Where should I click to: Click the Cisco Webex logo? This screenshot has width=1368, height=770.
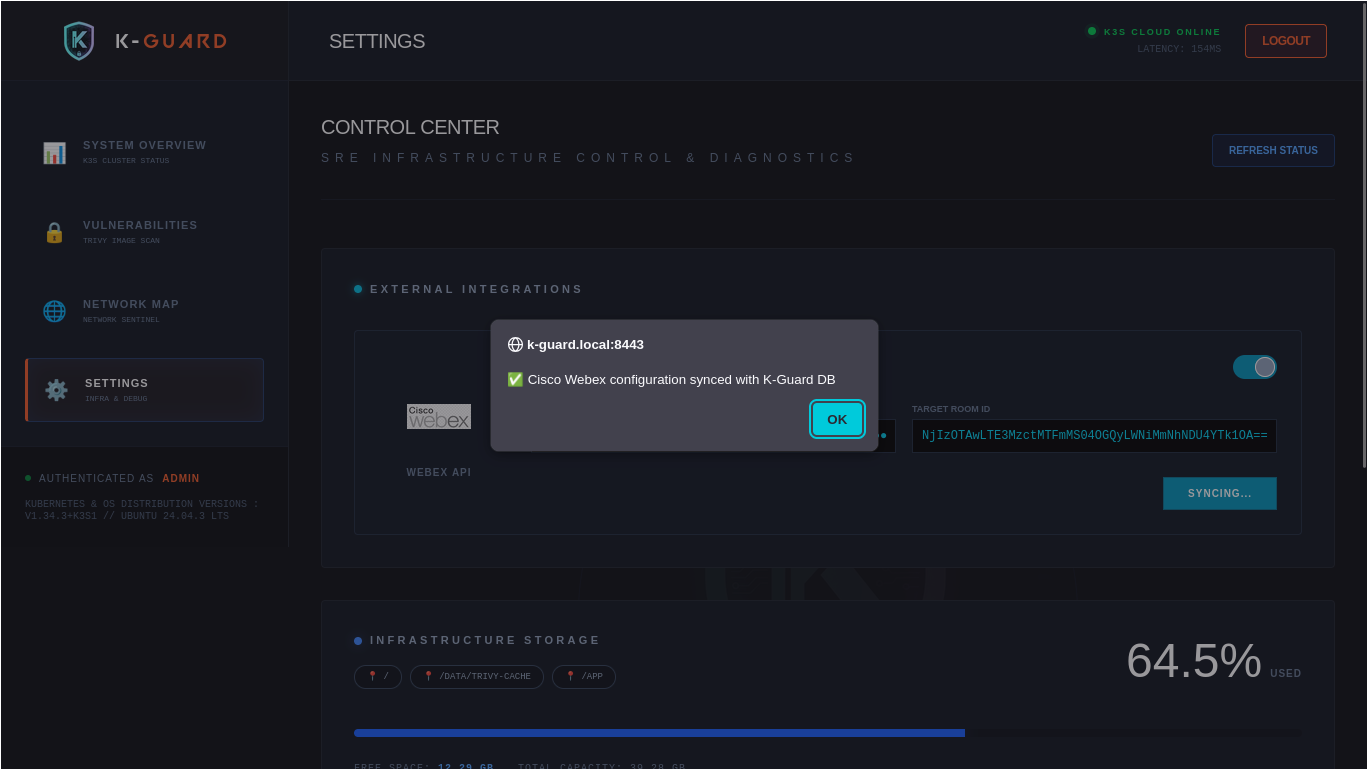pyautogui.click(x=438, y=416)
